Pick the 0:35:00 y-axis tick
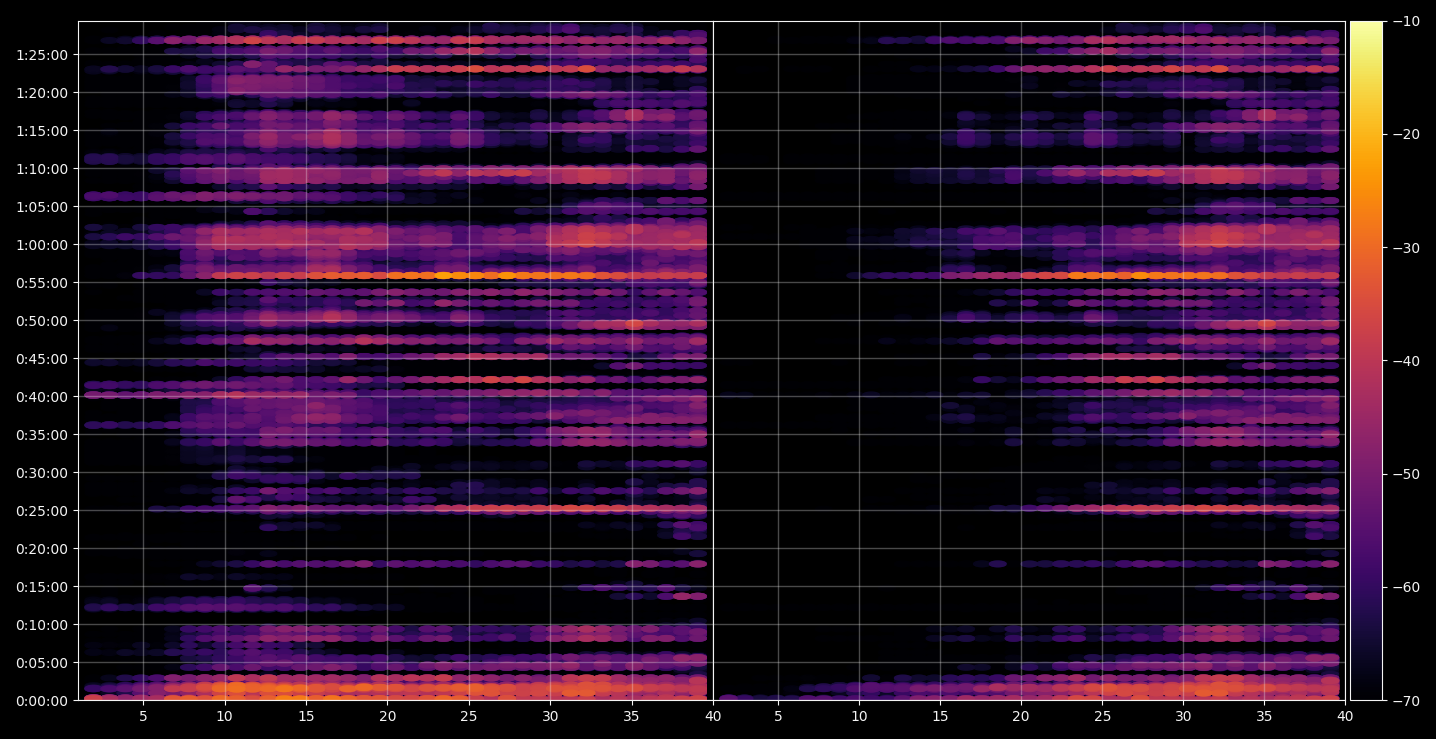The image size is (1436, 739). [x=43, y=434]
